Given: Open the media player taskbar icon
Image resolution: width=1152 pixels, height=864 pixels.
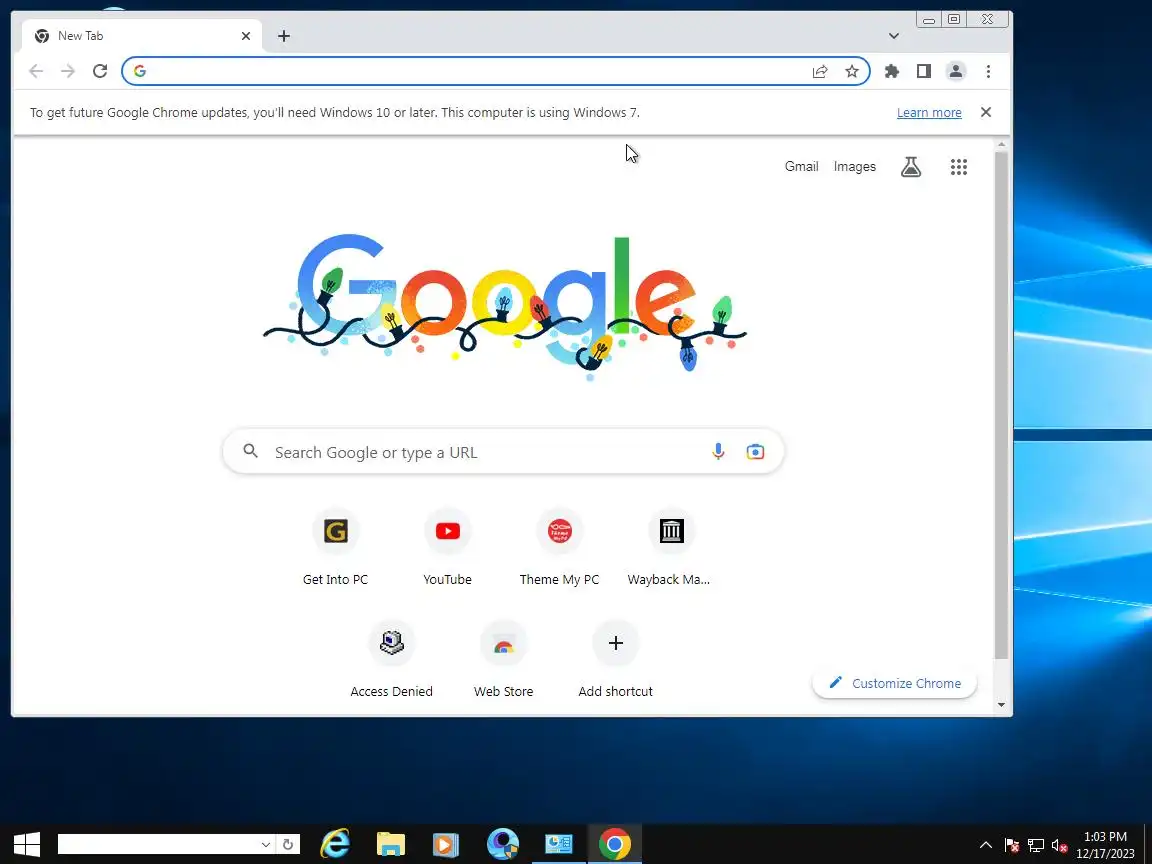Looking at the screenshot, I should tap(445, 844).
